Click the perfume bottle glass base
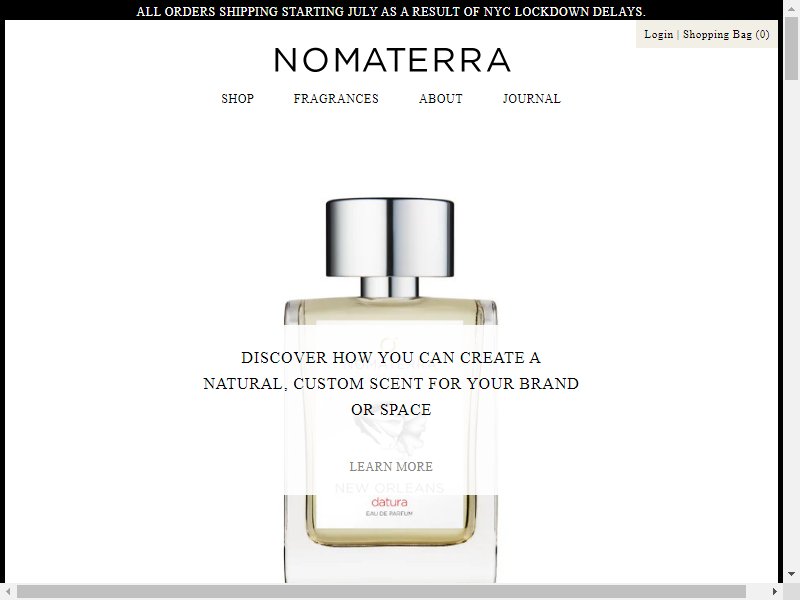The height and width of the screenshot is (600, 800). tap(390, 561)
